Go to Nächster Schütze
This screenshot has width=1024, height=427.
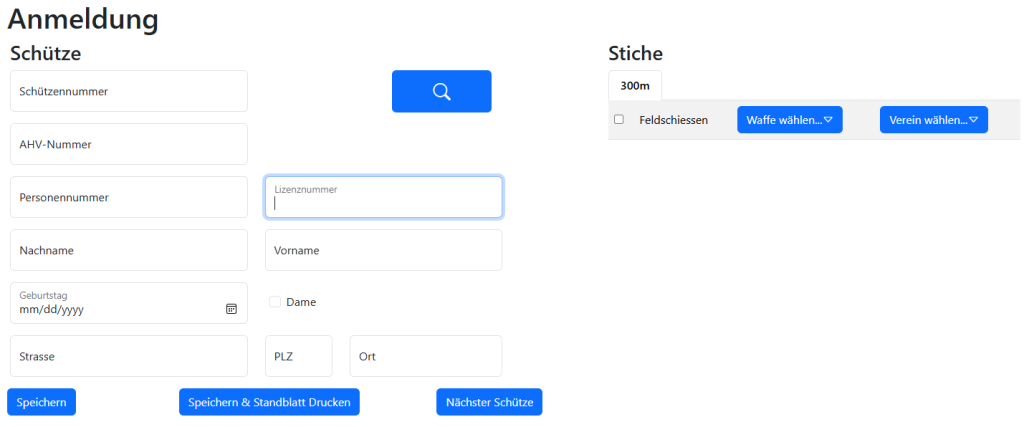pos(489,402)
